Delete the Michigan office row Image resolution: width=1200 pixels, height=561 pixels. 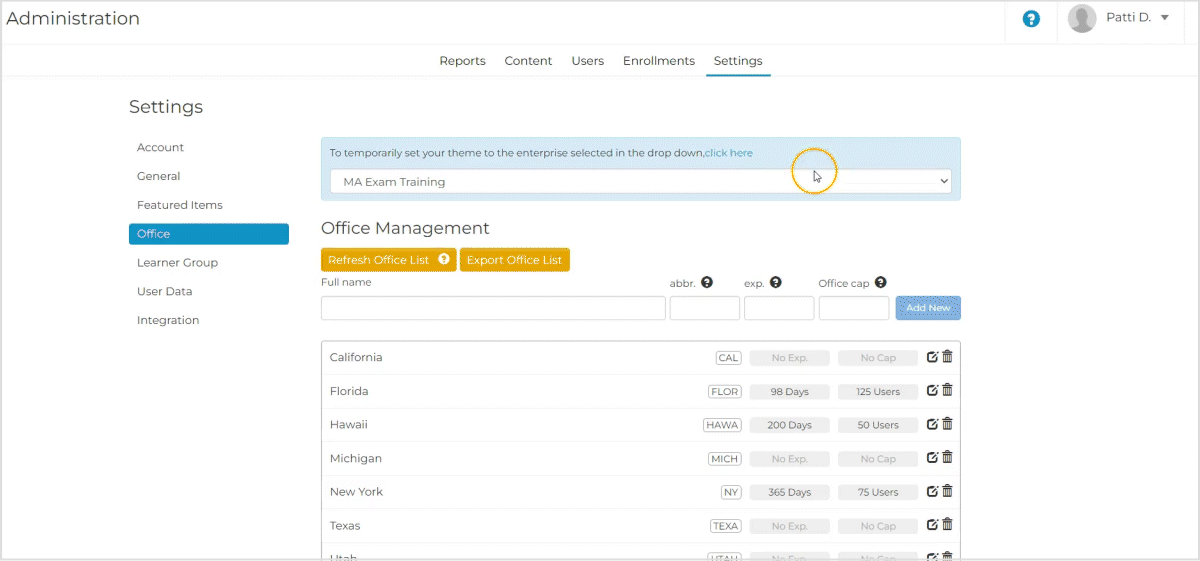(x=947, y=457)
